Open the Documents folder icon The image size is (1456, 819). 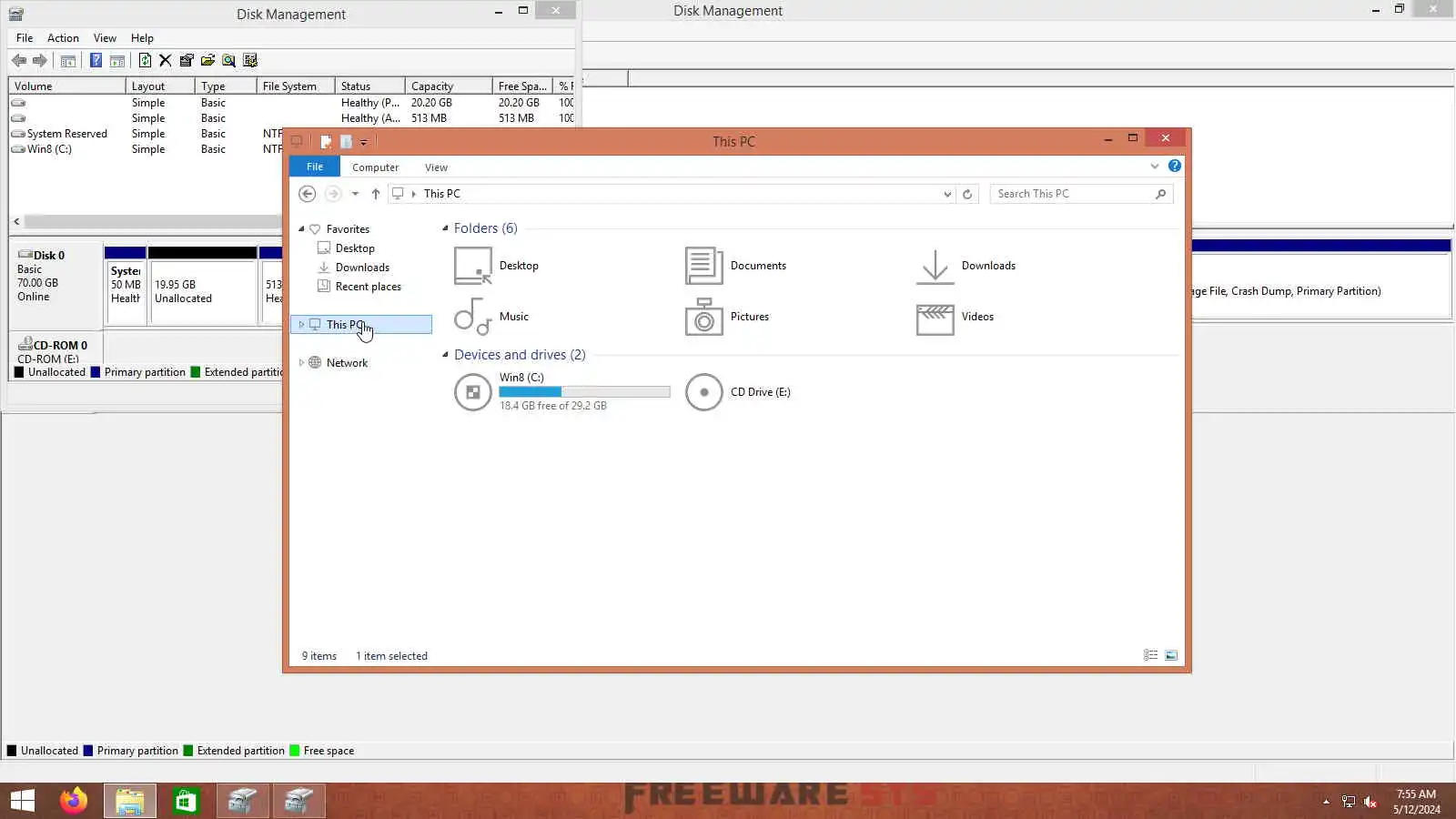click(x=704, y=266)
